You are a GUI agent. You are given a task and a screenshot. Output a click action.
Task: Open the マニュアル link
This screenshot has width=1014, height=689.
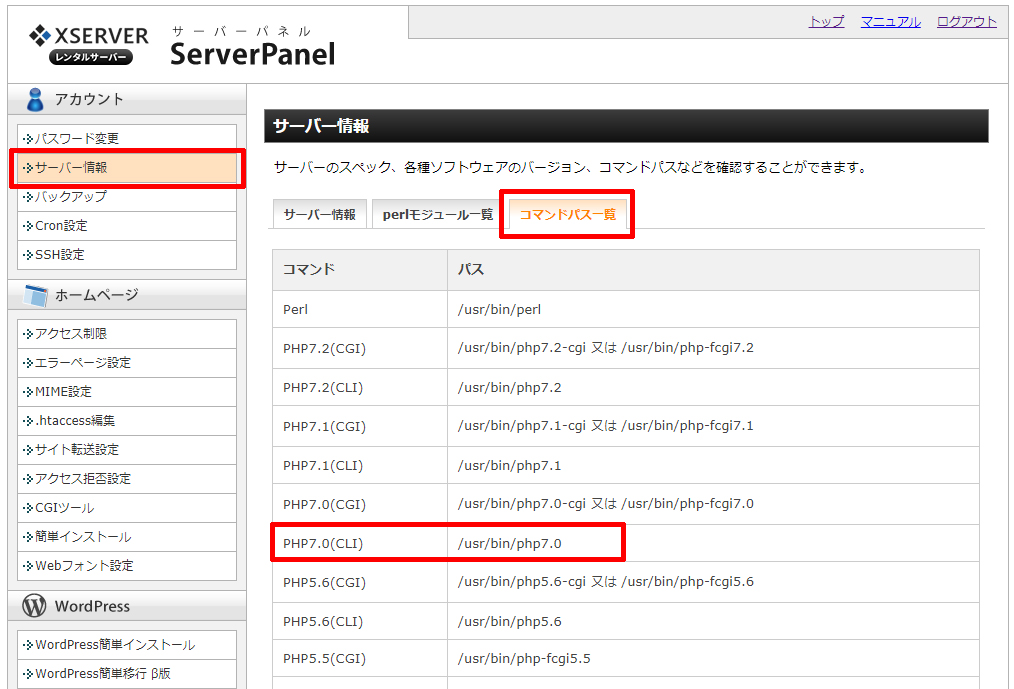pos(890,22)
